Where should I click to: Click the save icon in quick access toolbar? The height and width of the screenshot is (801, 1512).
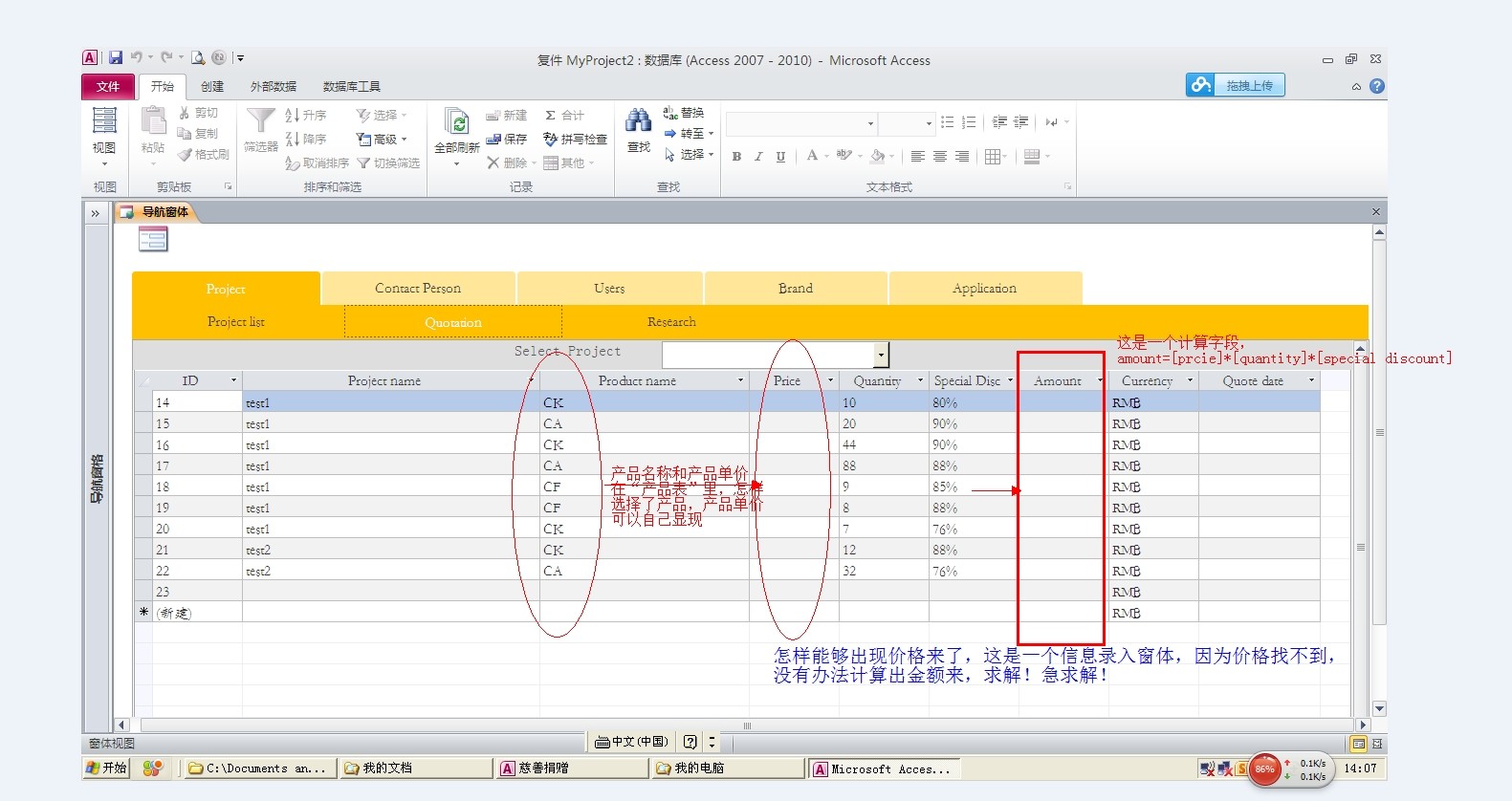coord(116,58)
